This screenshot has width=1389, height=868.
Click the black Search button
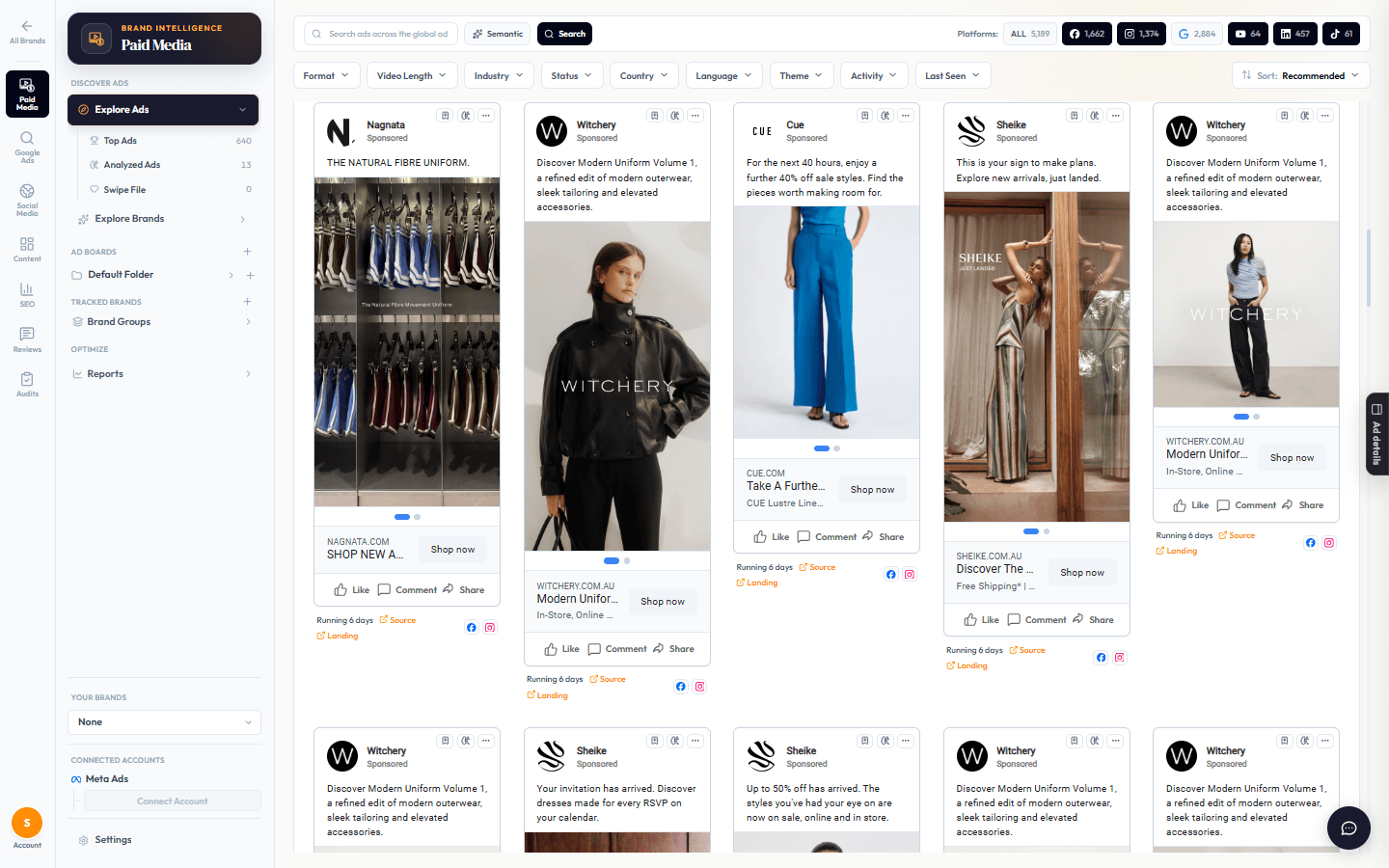564,34
